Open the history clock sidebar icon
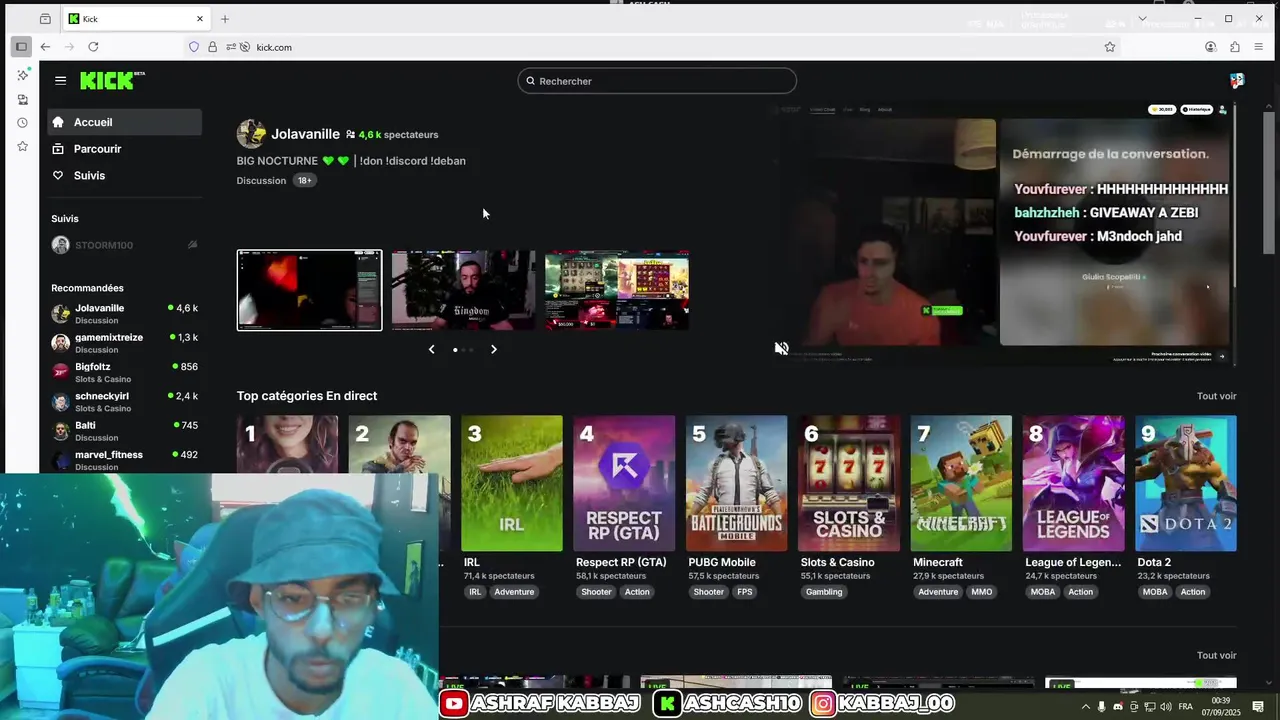 click(x=23, y=123)
